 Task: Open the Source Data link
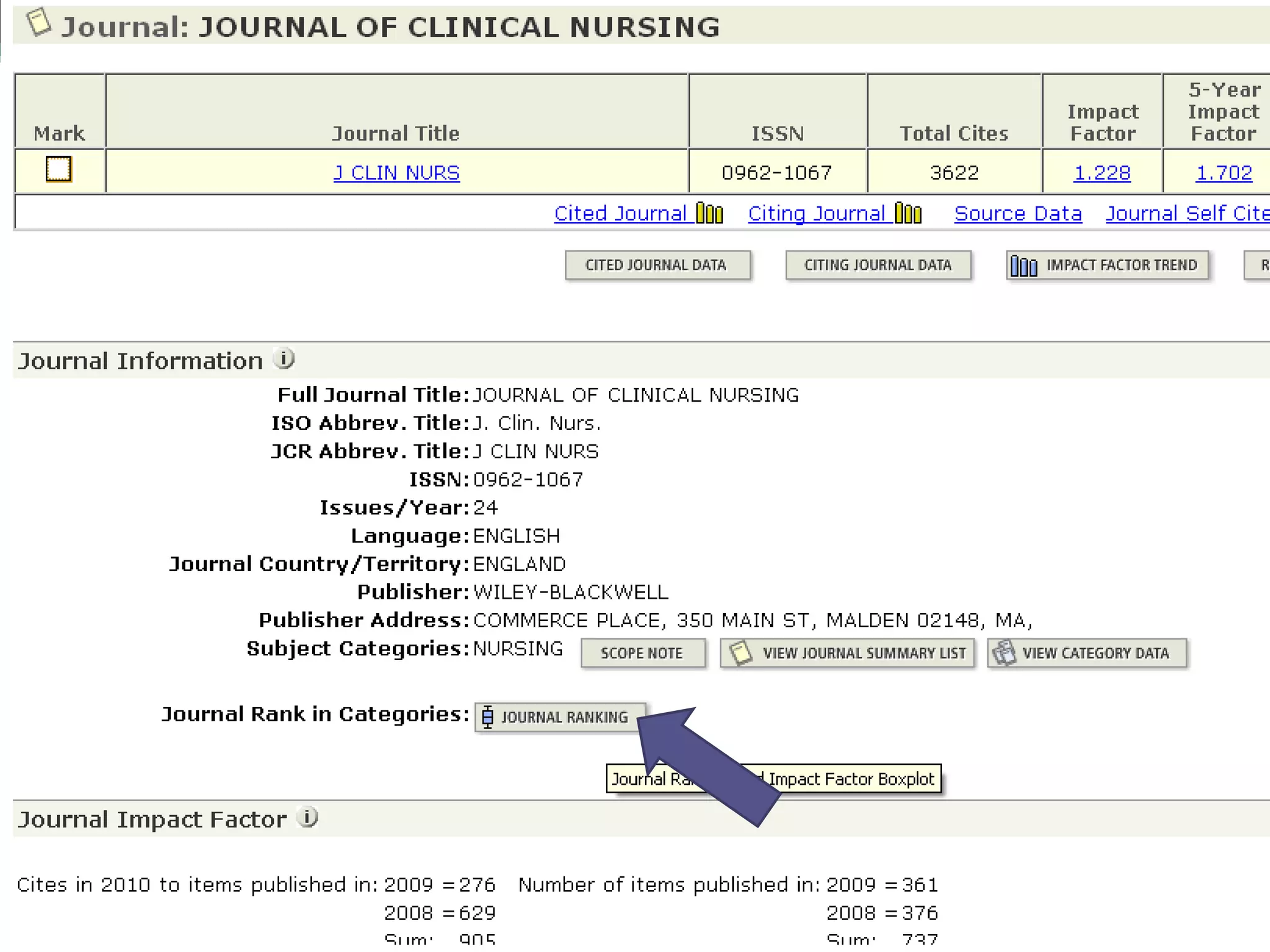(1018, 213)
